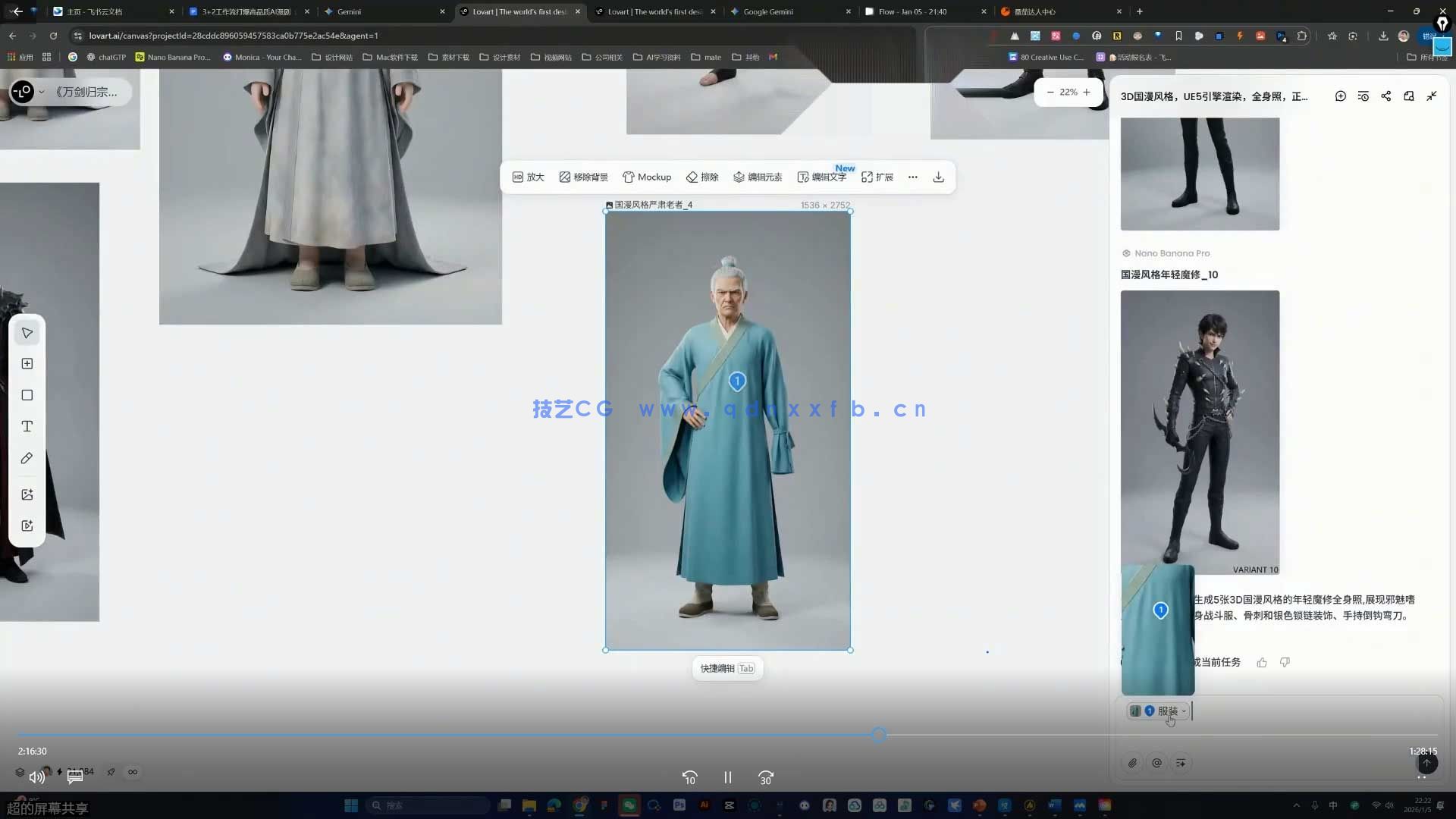Give a thumbs up to the generation result

[1261, 662]
